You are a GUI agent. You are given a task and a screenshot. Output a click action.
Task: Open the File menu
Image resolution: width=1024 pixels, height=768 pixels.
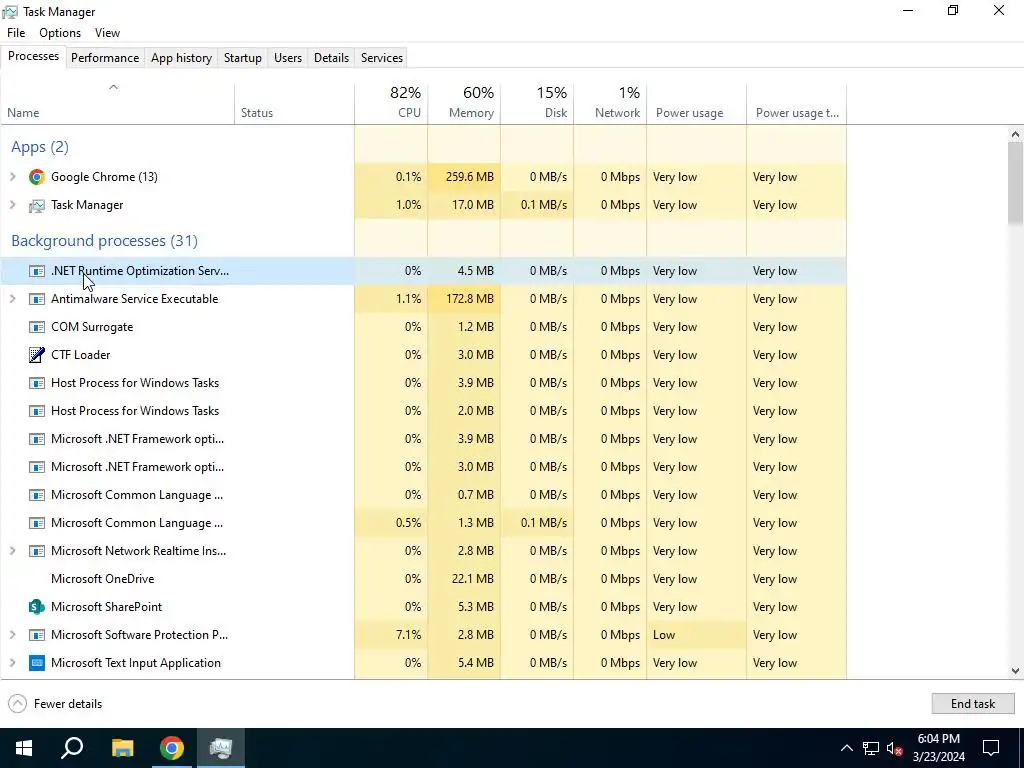[x=16, y=33]
